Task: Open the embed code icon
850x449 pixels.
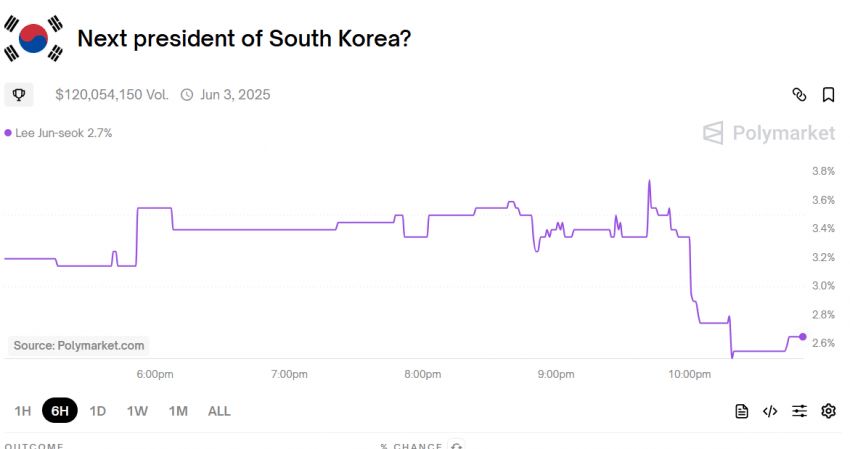Action: pyautogui.click(x=770, y=411)
